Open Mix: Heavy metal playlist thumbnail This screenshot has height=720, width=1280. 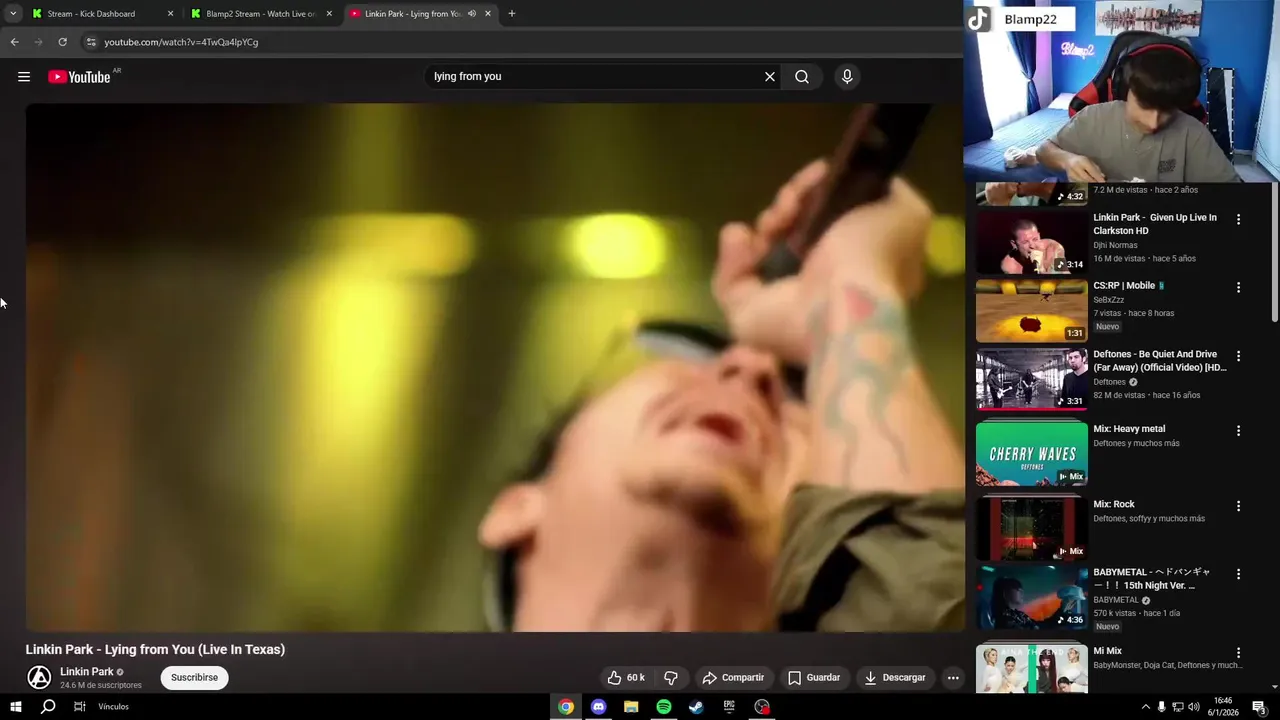pyautogui.click(x=1032, y=454)
